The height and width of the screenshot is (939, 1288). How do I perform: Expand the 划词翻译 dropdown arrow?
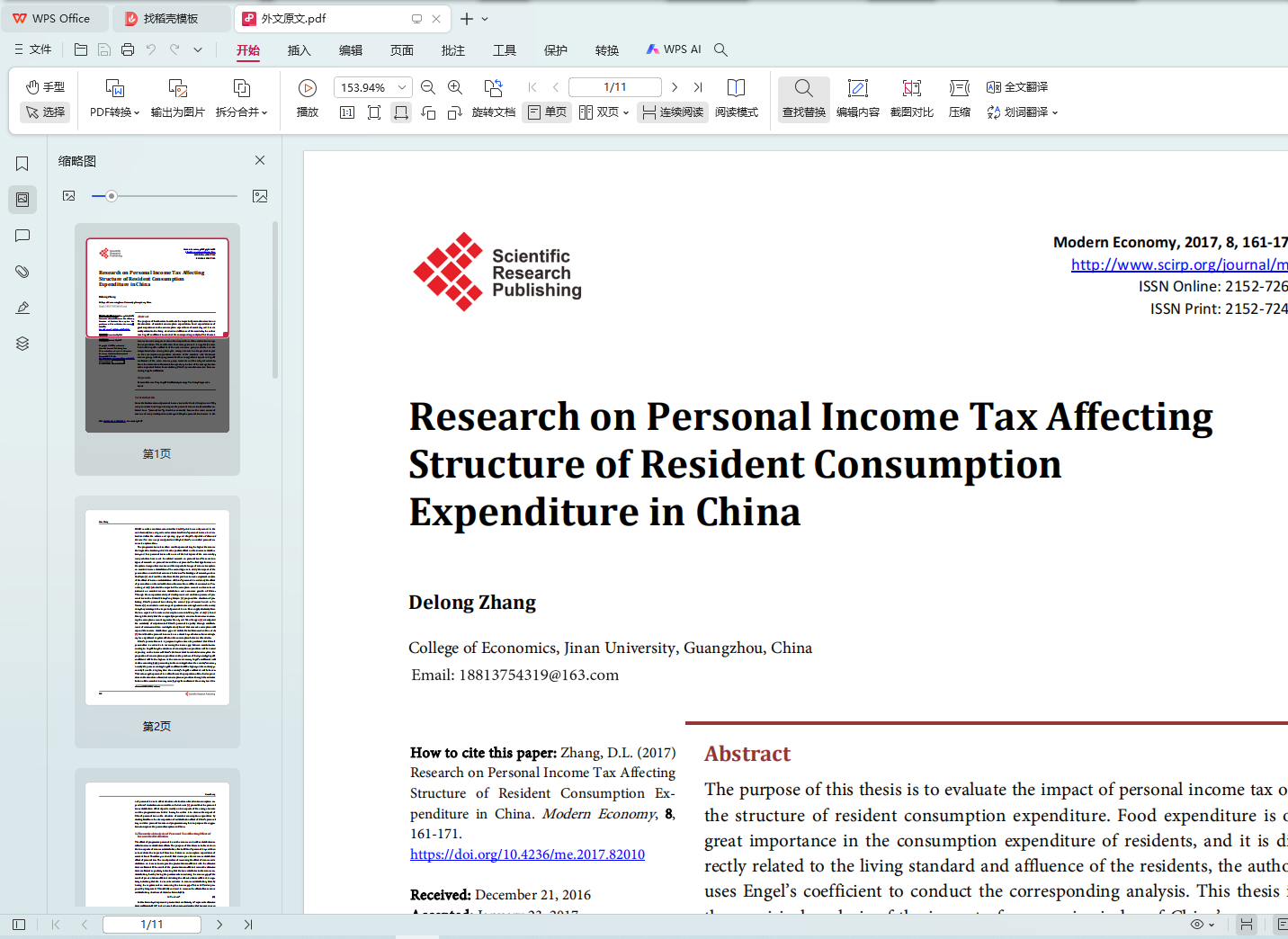(x=1055, y=113)
